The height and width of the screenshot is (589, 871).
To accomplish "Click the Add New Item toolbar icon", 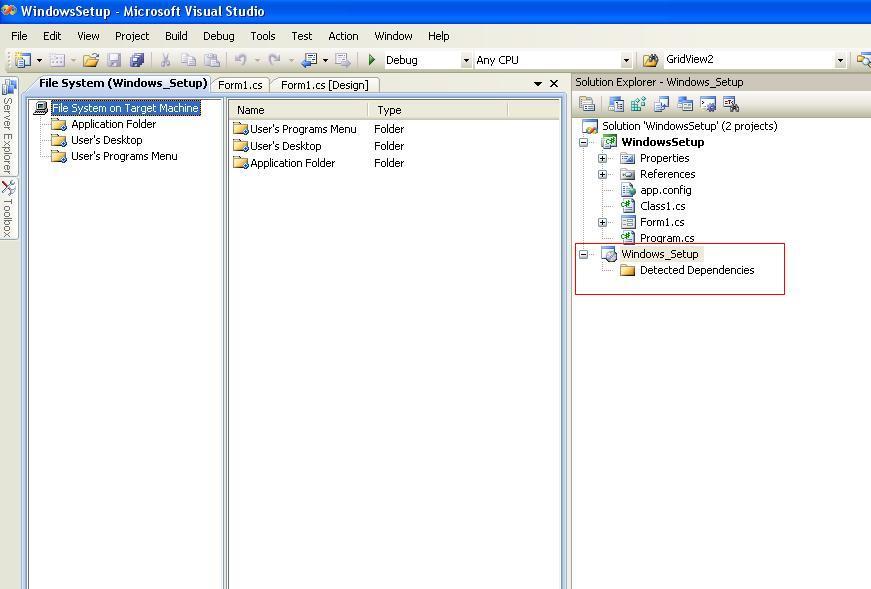I will click(58, 59).
